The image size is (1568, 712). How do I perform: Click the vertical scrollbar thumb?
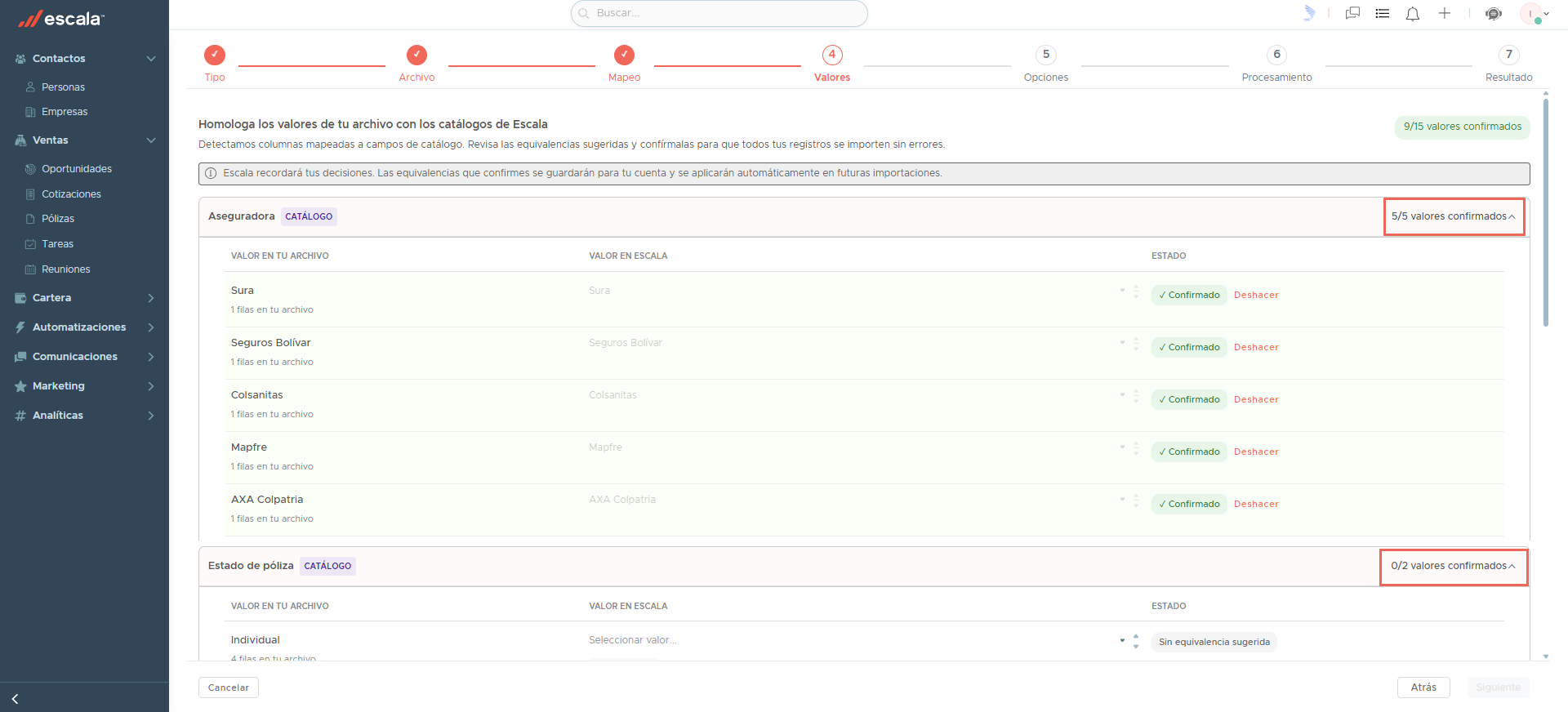click(1546, 212)
